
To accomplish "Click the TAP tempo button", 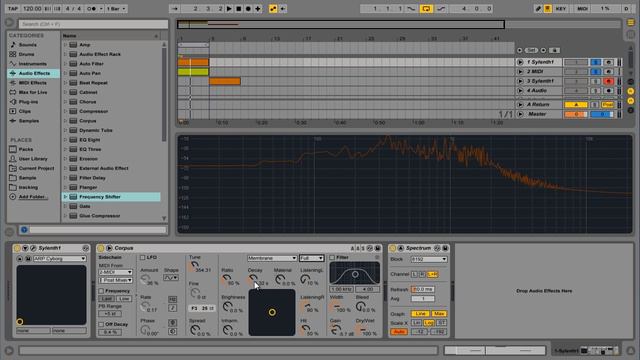I will point(13,9).
